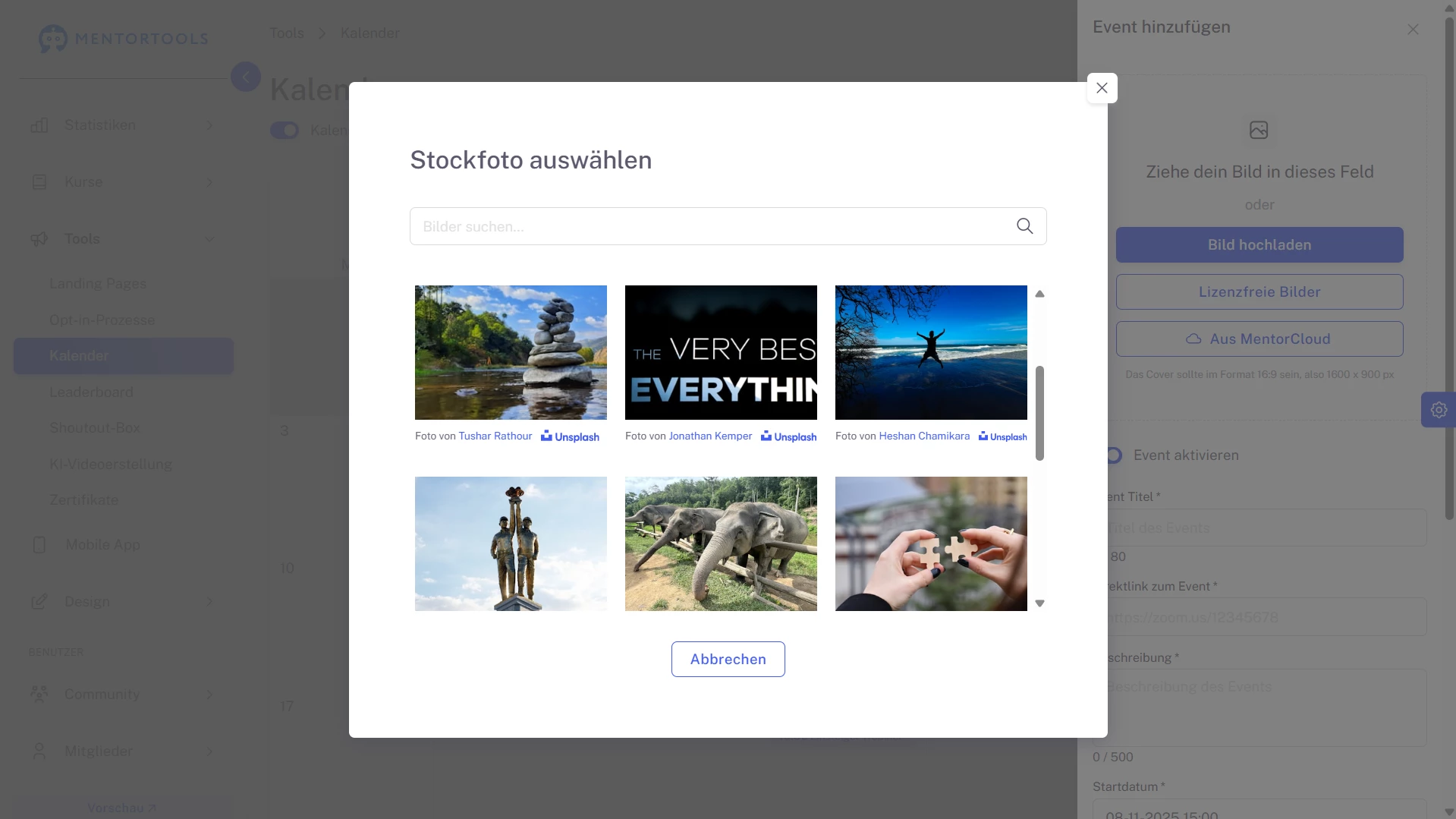The image size is (1456, 819).
Task: Click the Statistiken chart icon
Action: point(39,125)
